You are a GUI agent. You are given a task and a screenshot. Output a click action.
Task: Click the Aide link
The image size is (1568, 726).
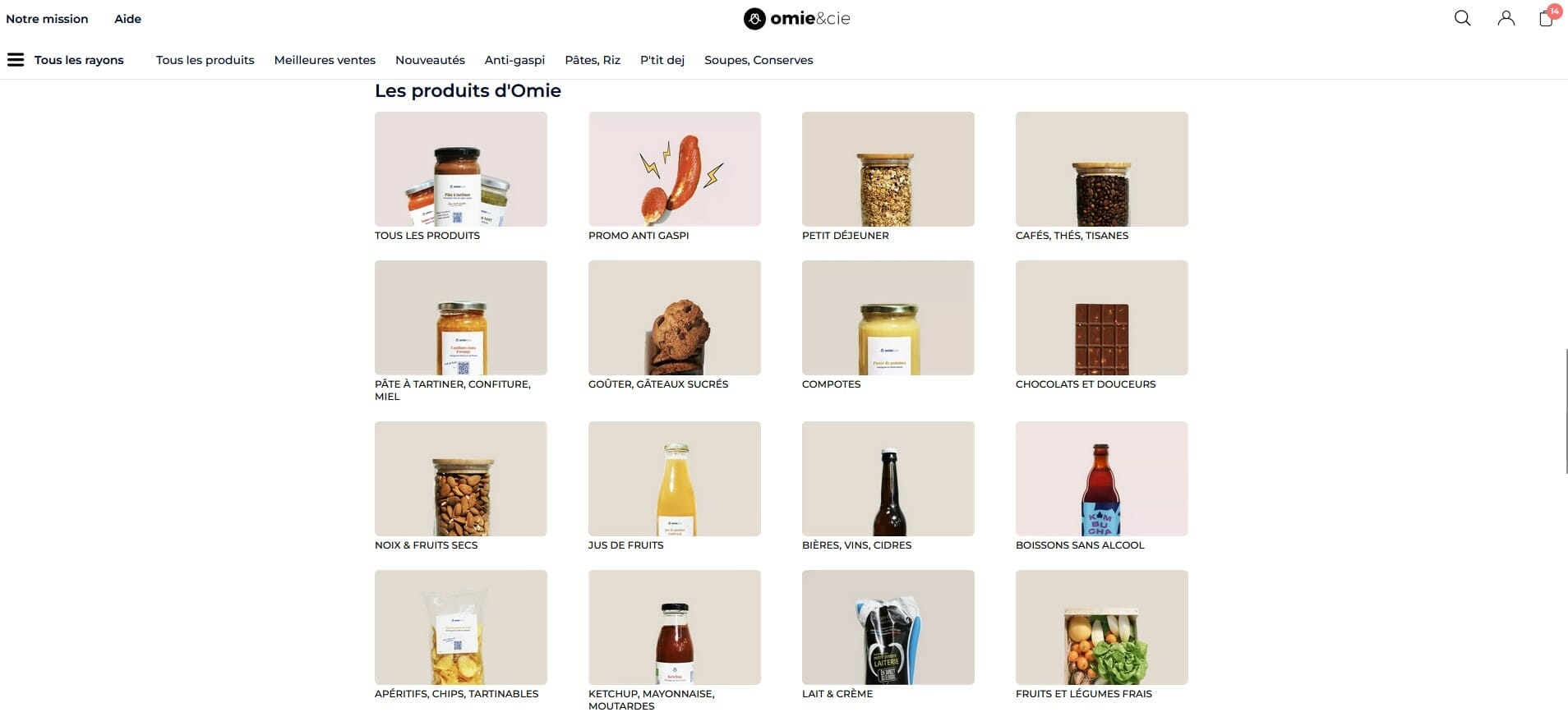click(x=127, y=19)
